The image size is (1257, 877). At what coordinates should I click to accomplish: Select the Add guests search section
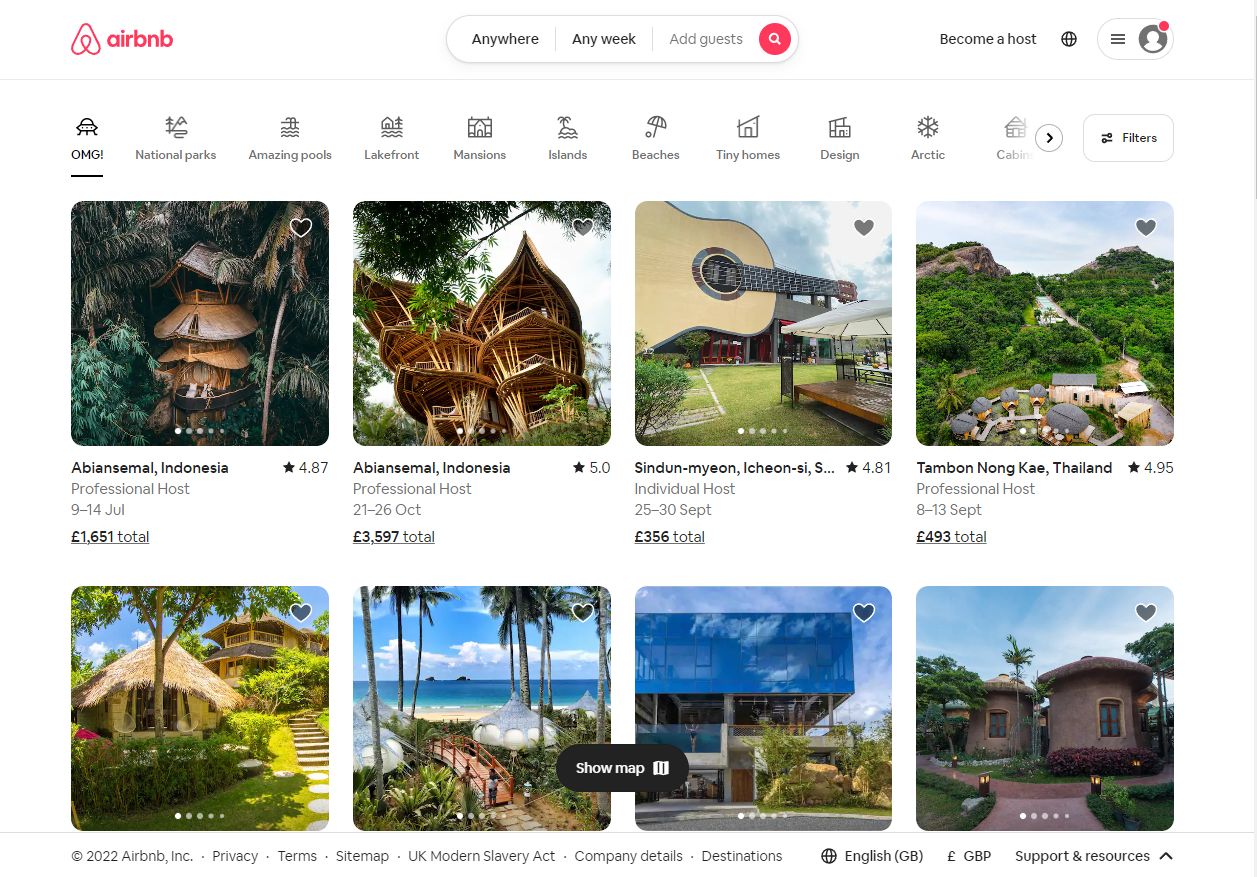coord(705,39)
